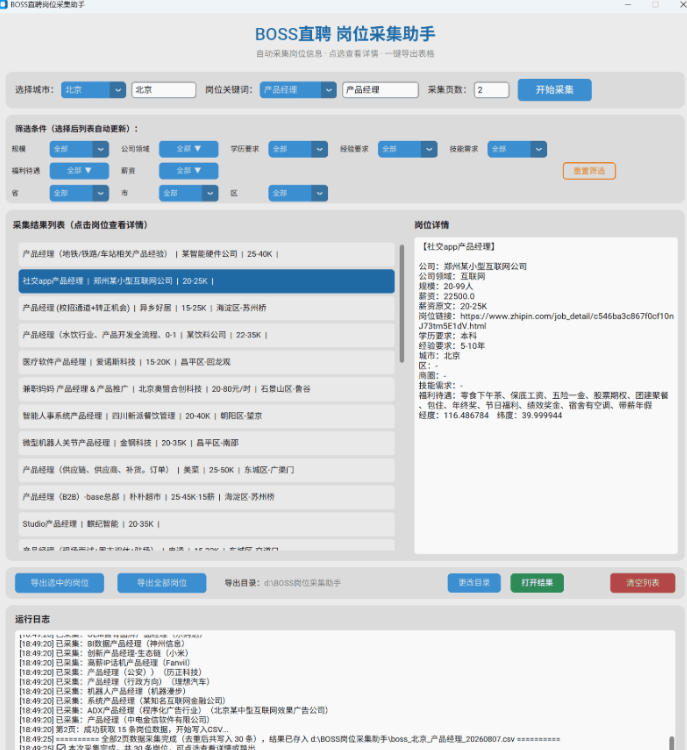The width and height of the screenshot is (687, 750).
Task: Select the 某饮料公司 22-35K job row
Action: coord(206,335)
